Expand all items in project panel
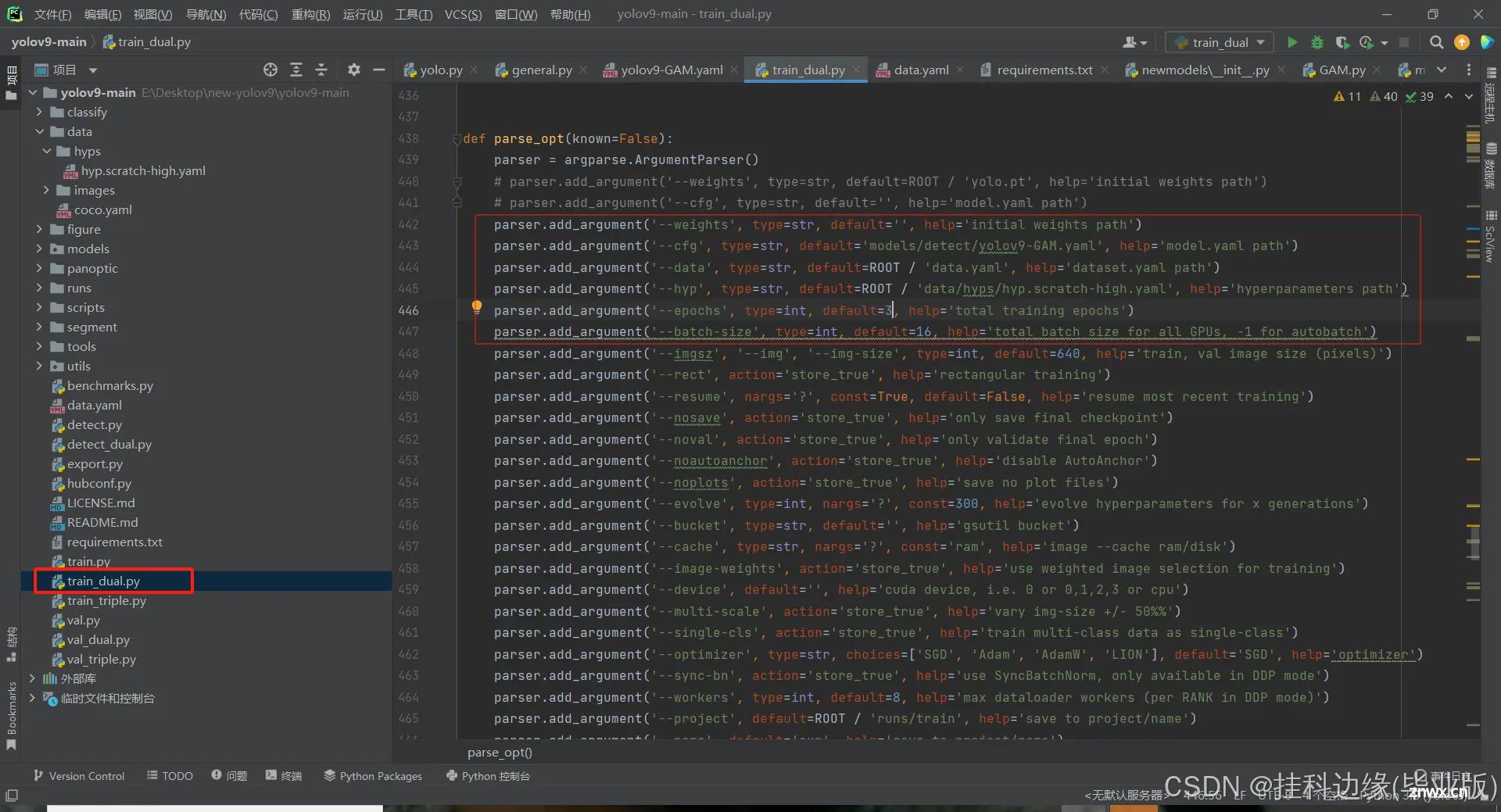 coord(296,70)
